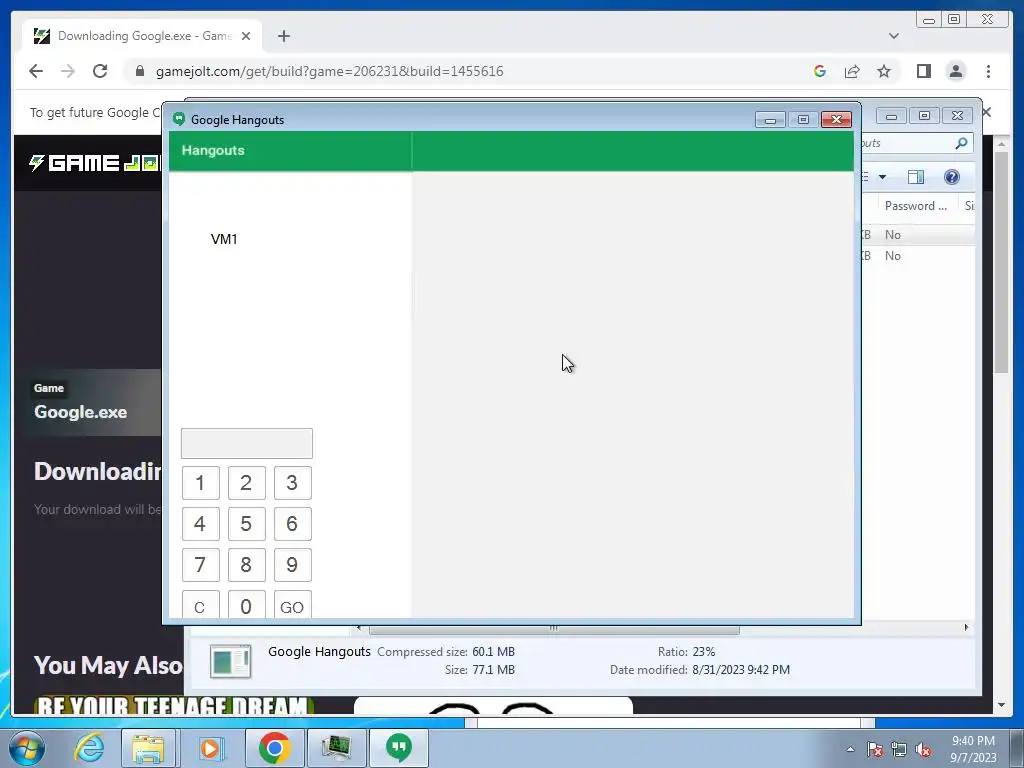The width and height of the screenshot is (1024, 768).
Task: Toggle the preview pane icon in archive window
Action: coord(916,177)
